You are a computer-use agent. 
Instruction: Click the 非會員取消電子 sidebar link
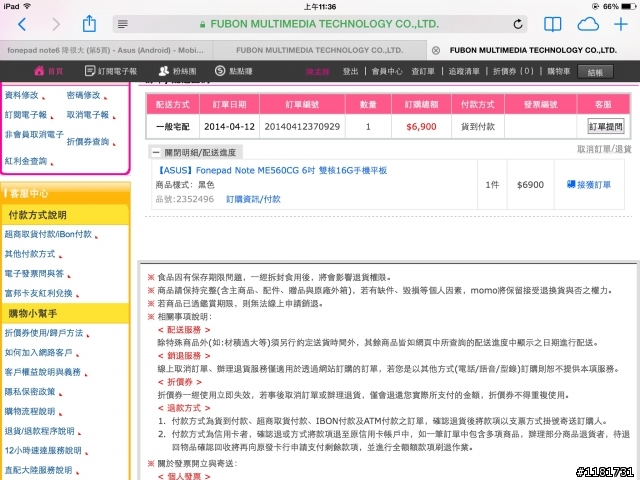click(34, 135)
